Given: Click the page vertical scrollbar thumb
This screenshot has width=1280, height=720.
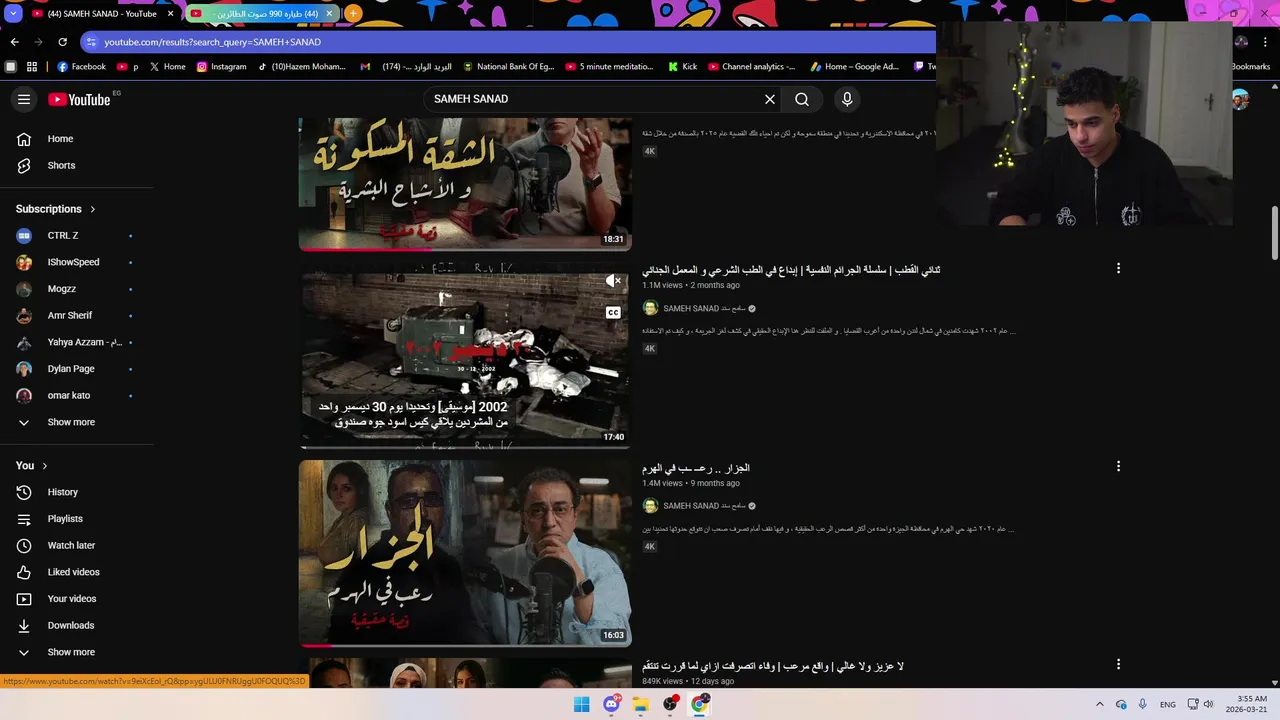Looking at the screenshot, I should pyautogui.click(x=1274, y=233).
